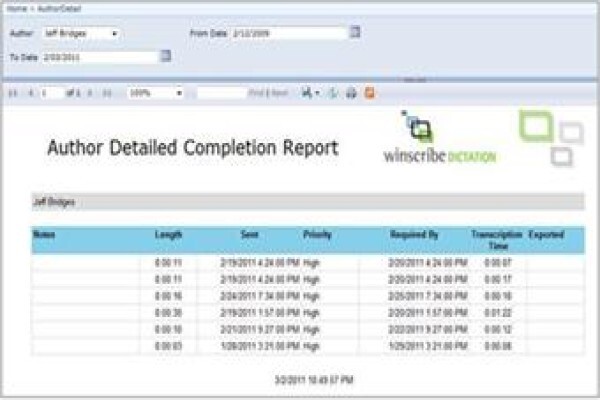Select the Sent column header

tap(249, 235)
